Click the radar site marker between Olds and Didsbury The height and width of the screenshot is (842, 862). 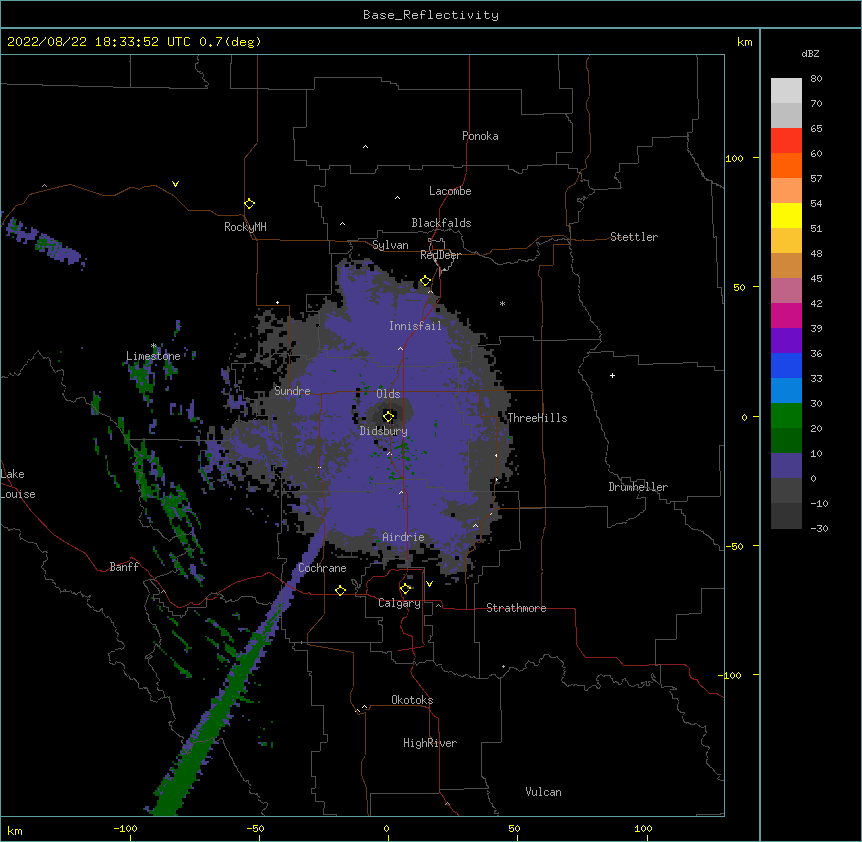(x=389, y=416)
